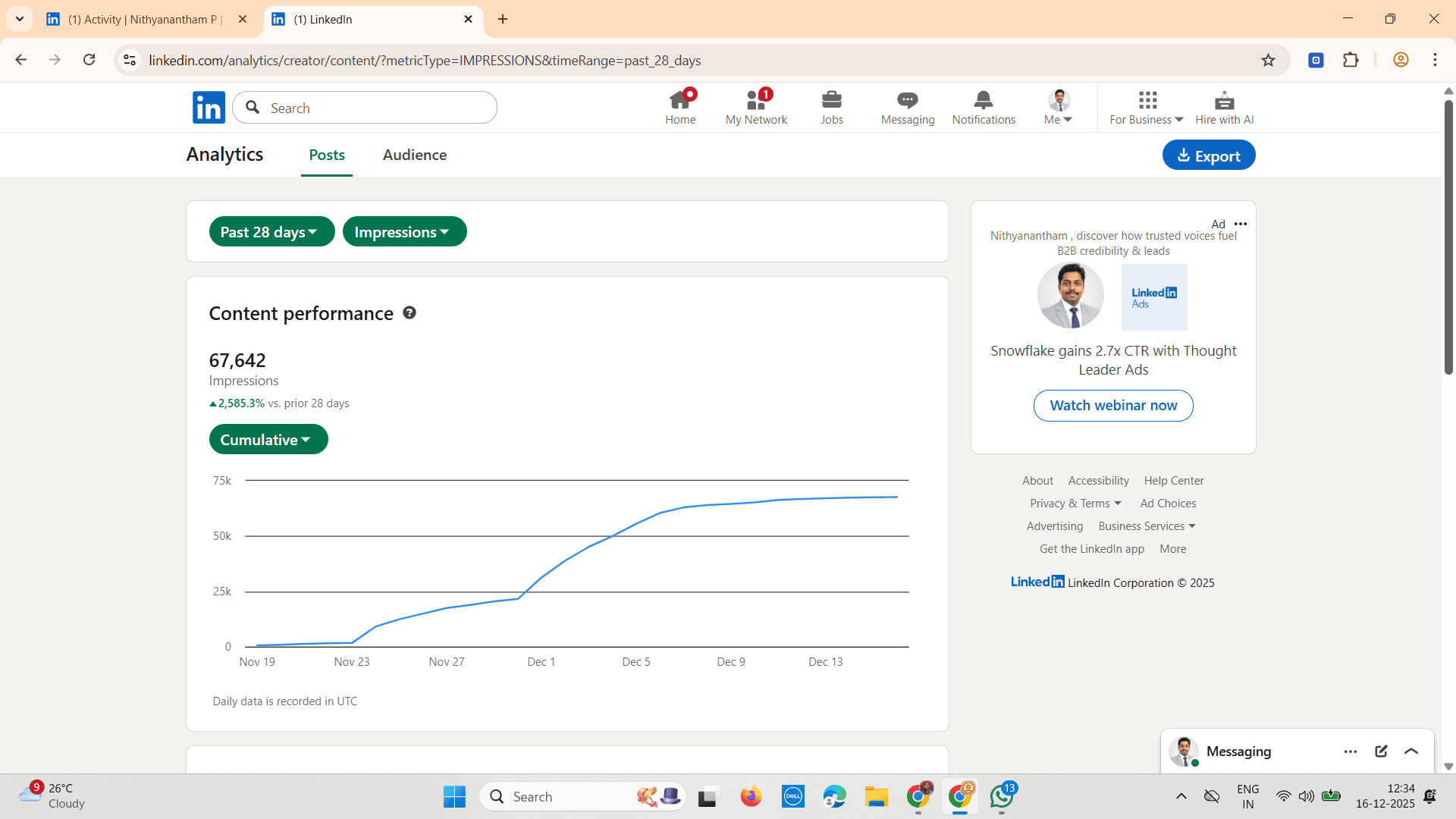Expand the For Business menu

[1146, 107]
